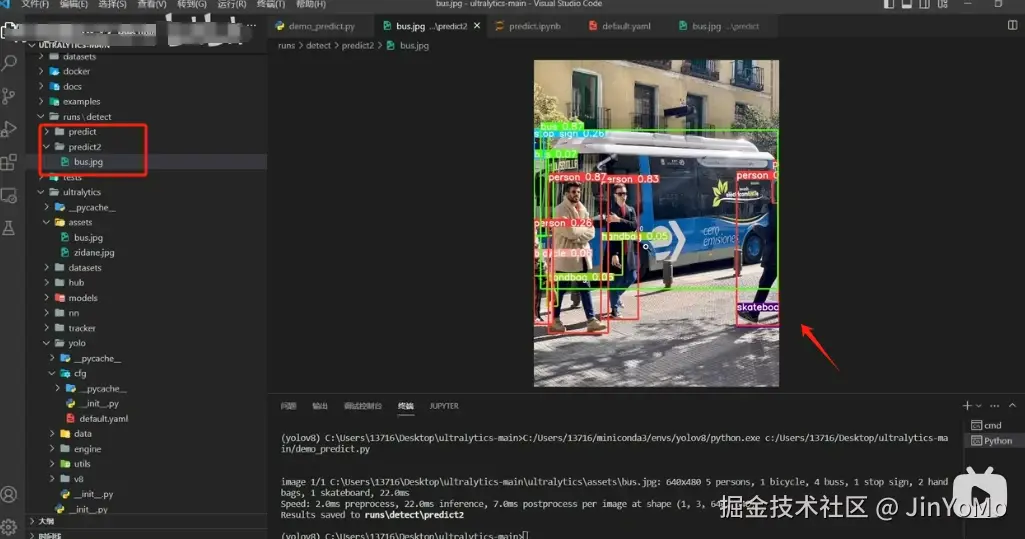Screen dimensions: 1025x539
Task: Open Explorer more actions ellipsis
Action: (252, 26)
